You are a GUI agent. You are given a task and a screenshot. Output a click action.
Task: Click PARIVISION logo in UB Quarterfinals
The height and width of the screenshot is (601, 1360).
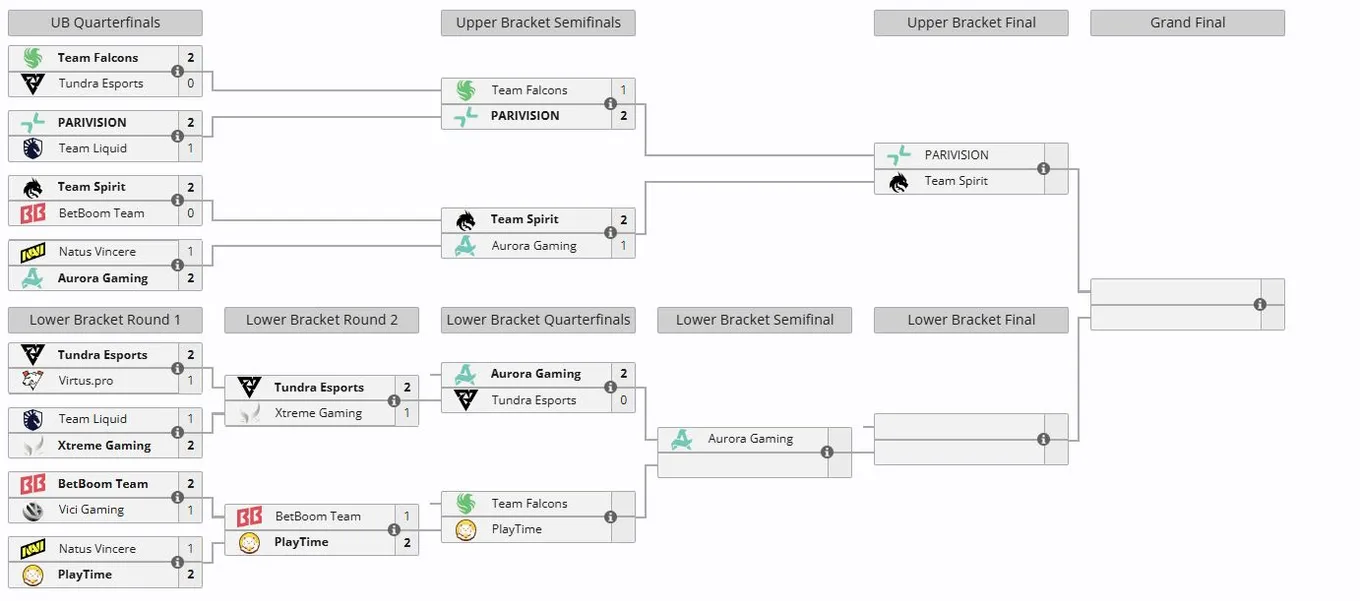tap(33, 123)
